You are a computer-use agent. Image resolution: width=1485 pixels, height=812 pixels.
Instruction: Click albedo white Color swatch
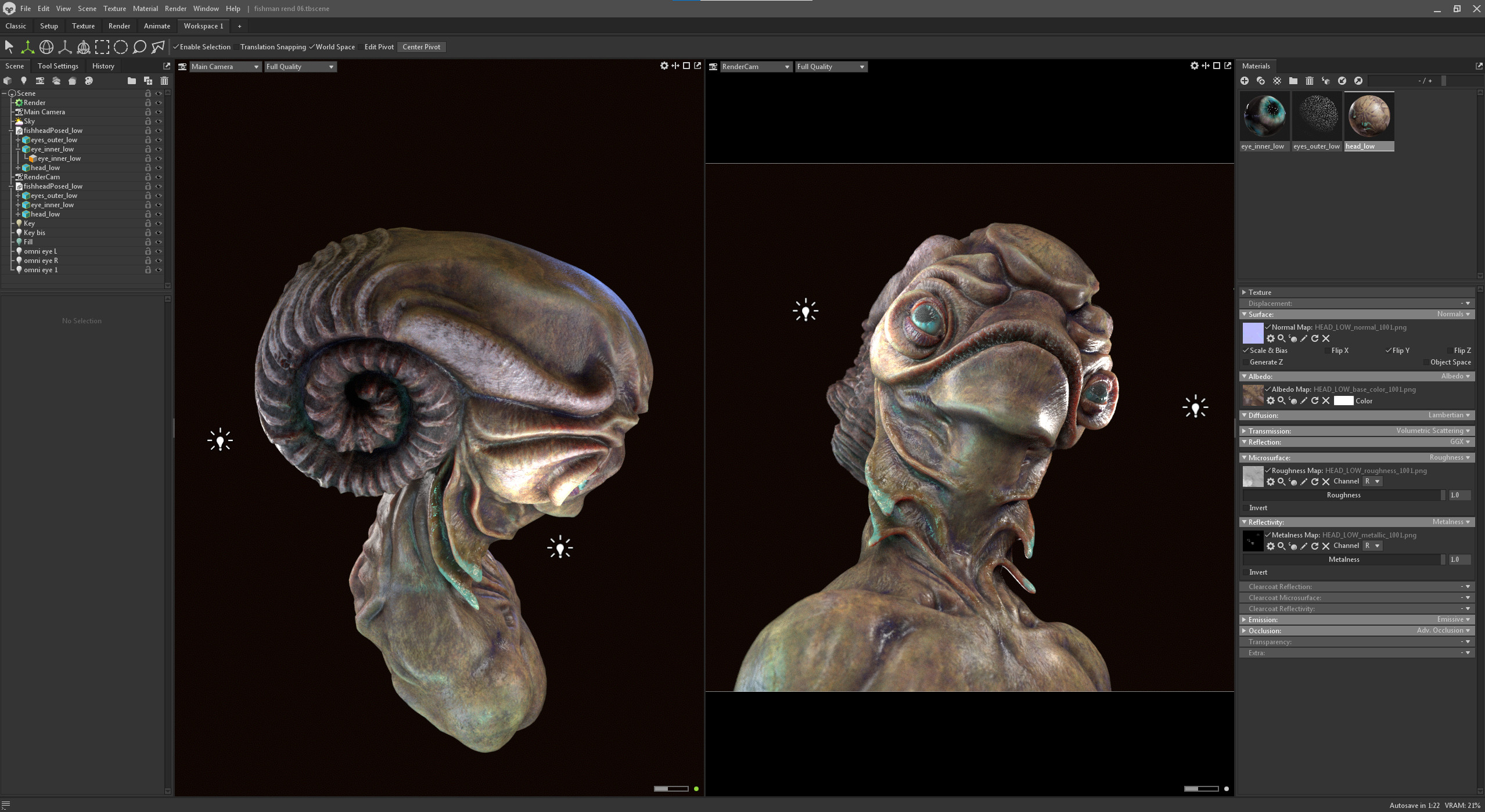(1343, 400)
